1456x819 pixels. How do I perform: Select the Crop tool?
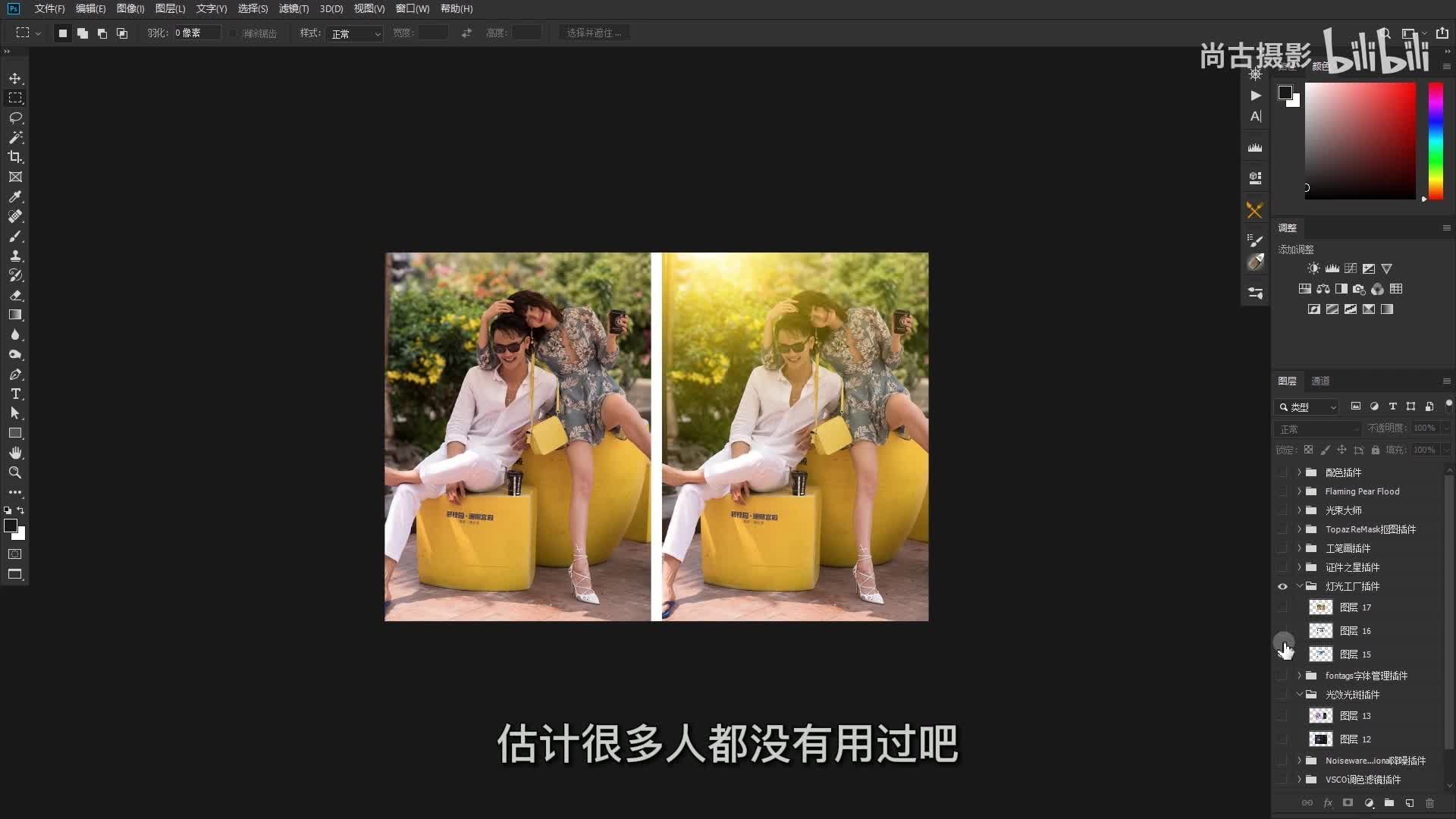tap(15, 157)
